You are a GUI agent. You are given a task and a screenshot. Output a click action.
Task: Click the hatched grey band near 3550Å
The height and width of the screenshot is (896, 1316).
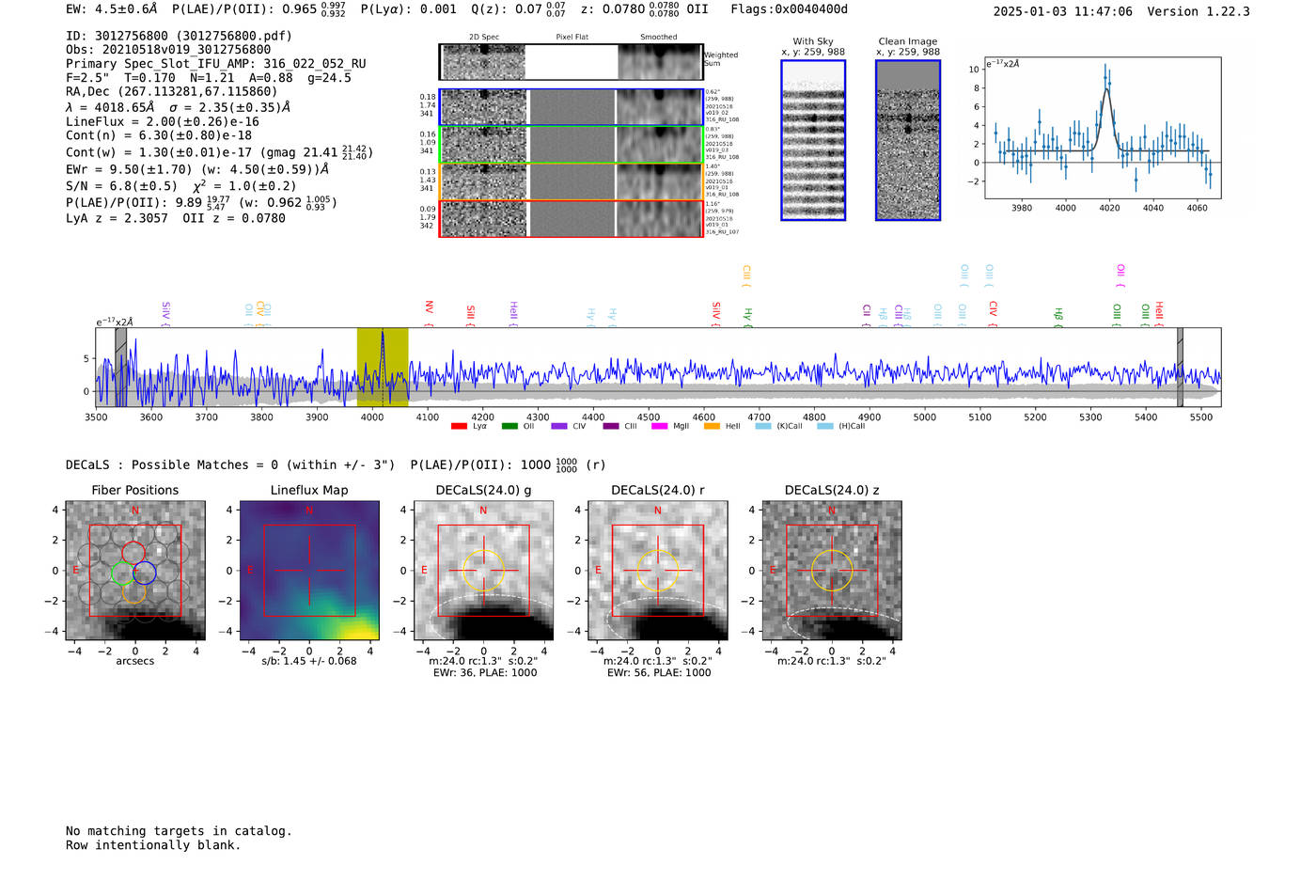pyautogui.click(x=120, y=367)
